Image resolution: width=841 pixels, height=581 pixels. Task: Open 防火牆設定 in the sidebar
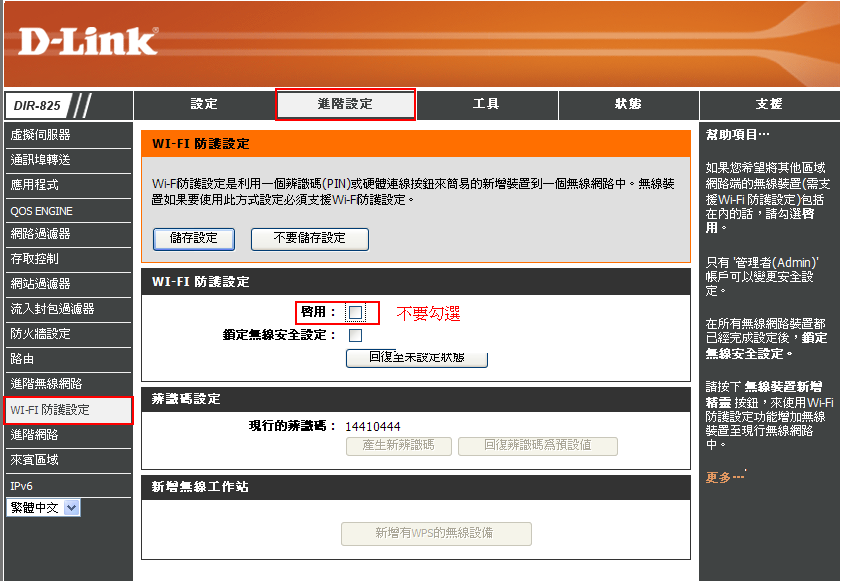click(68, 334)
